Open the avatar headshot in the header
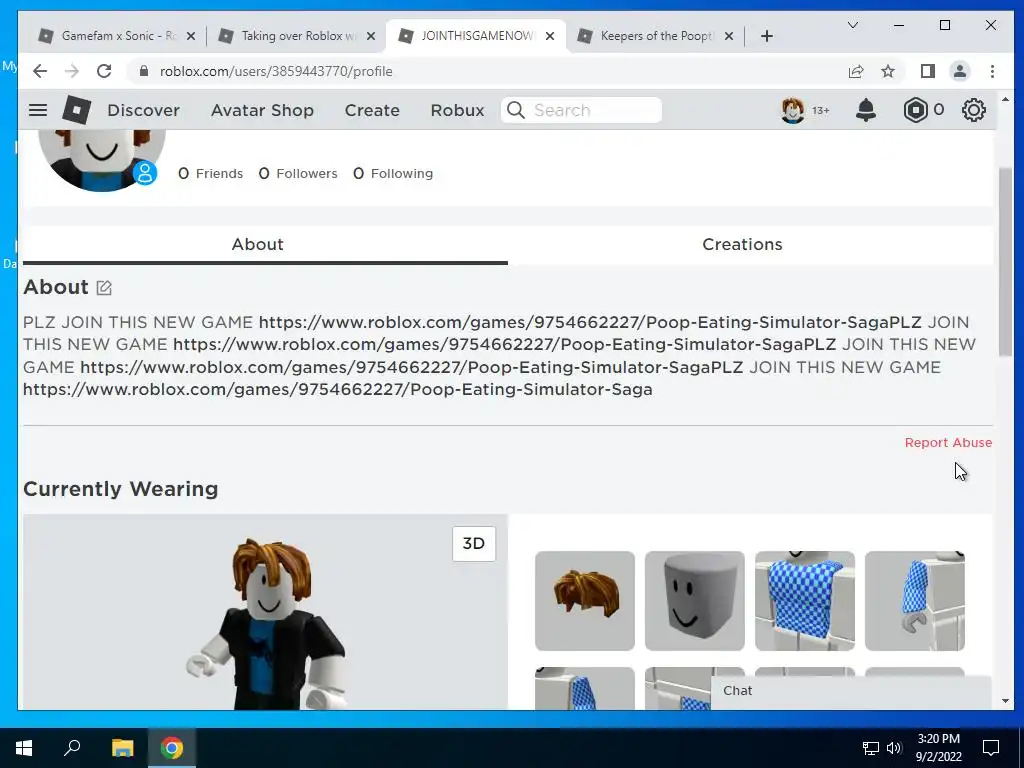The width and height of the screenshot is (1024, 768). (793, 110)
